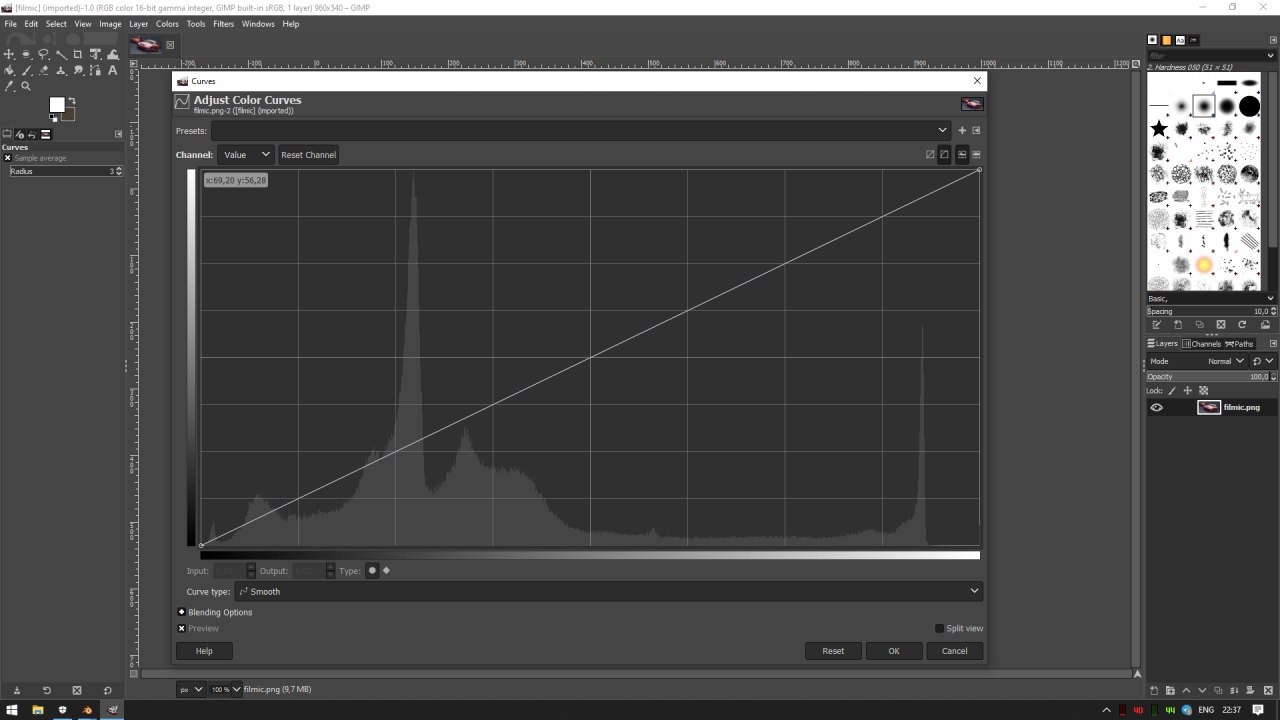Open layer Mode Normal dropdown
Viewport: 1280px width, 720px height.
pos(1197,361)
